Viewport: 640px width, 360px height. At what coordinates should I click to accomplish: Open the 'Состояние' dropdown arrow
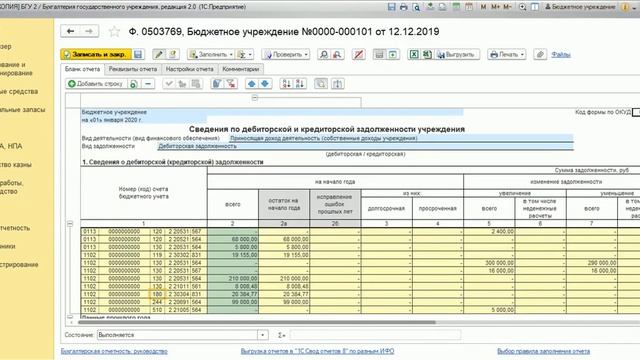tap(262, 335)
